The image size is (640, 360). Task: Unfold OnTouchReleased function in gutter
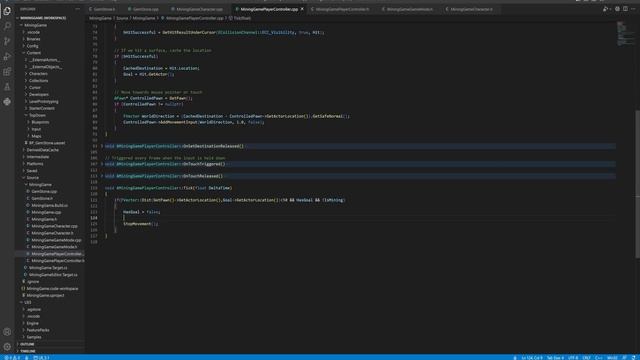[x=102, y=176]
